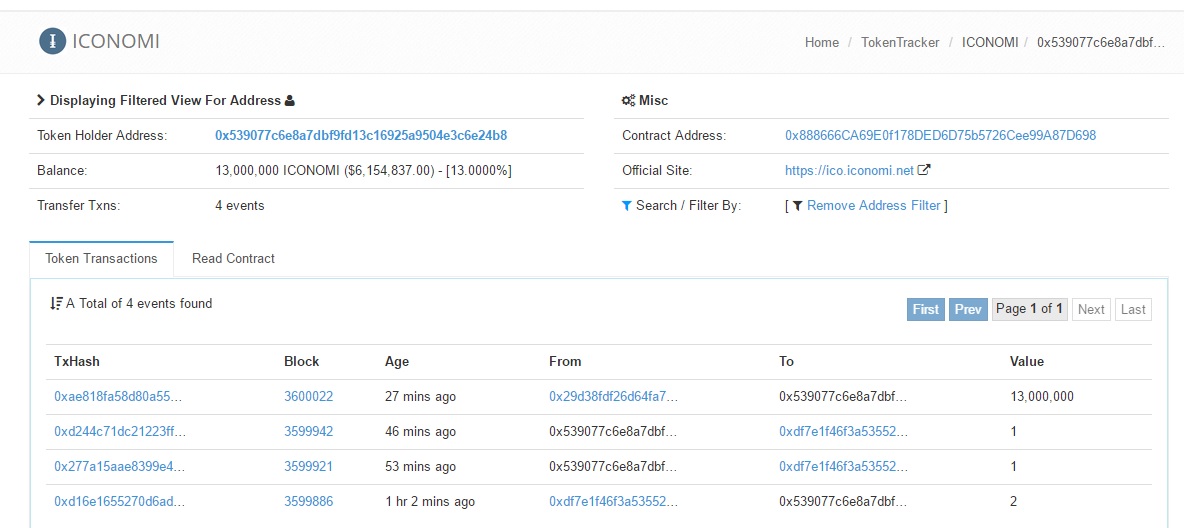Click the Last pagination button
This screenshot has height=528, width=1184.
(x=1133, y=309)
